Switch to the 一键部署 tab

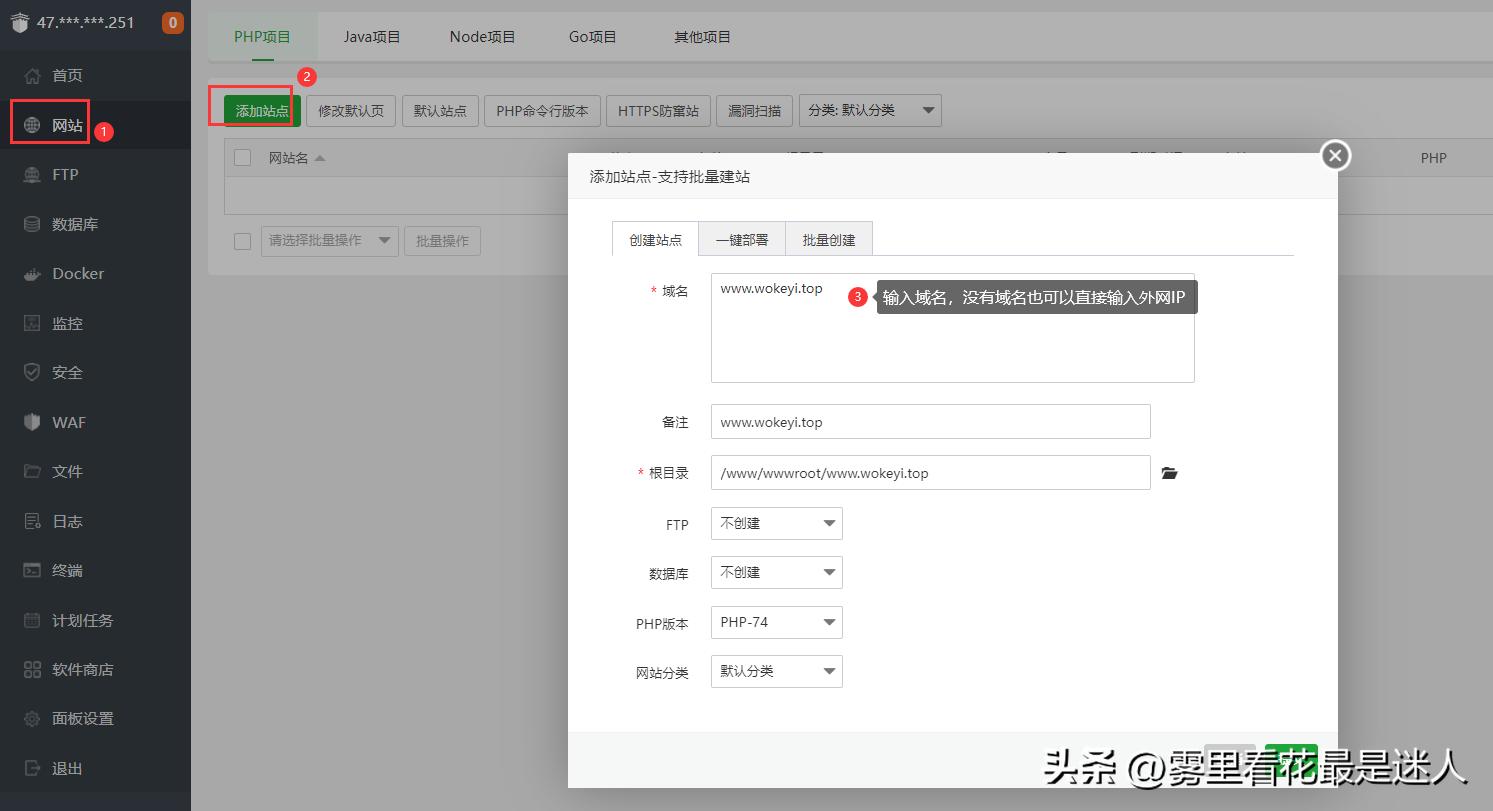(742, 238)
